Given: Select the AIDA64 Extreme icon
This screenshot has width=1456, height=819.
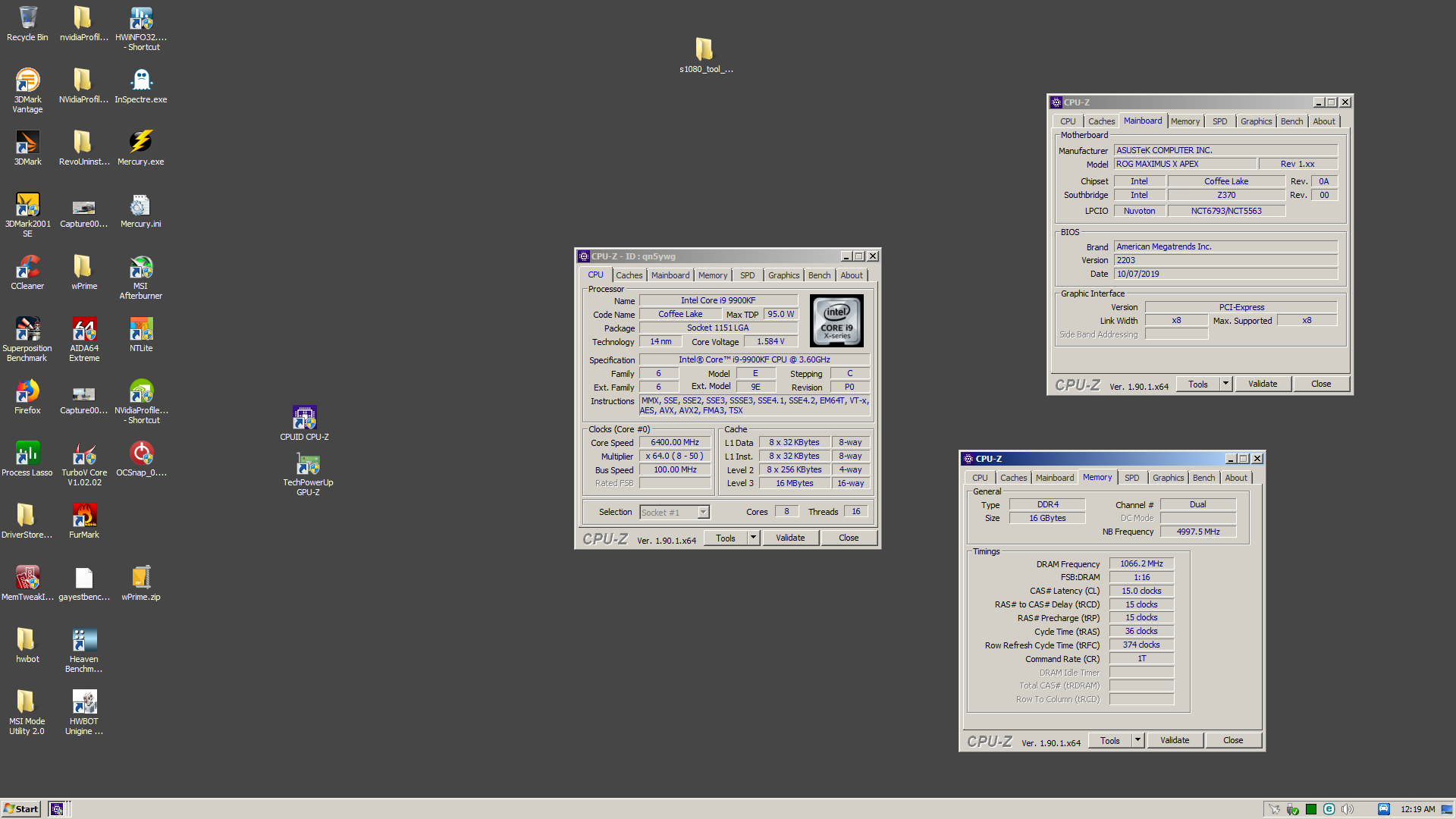Looking at the screenshot, I should tap(84, 329).
